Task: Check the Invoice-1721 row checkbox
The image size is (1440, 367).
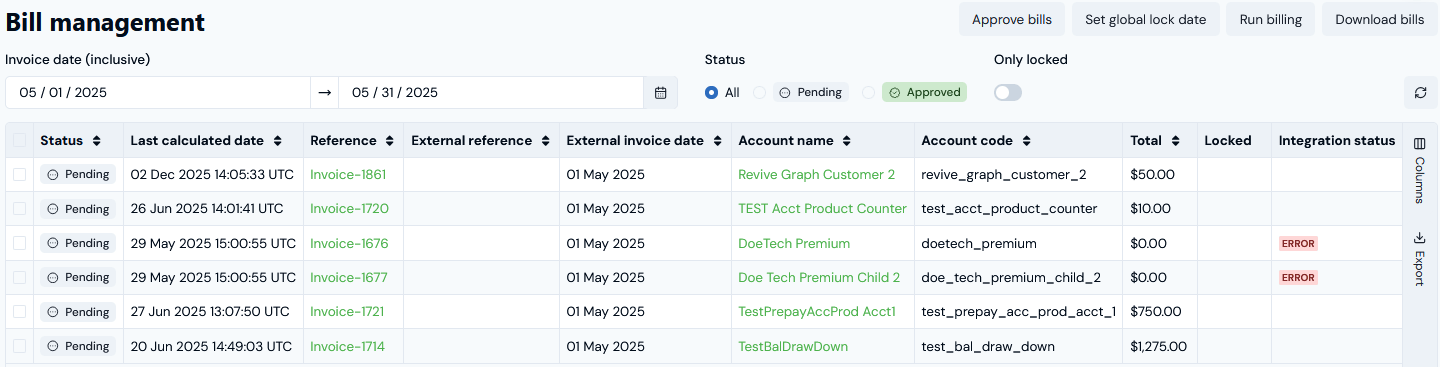Action: (x=20, y=312)
